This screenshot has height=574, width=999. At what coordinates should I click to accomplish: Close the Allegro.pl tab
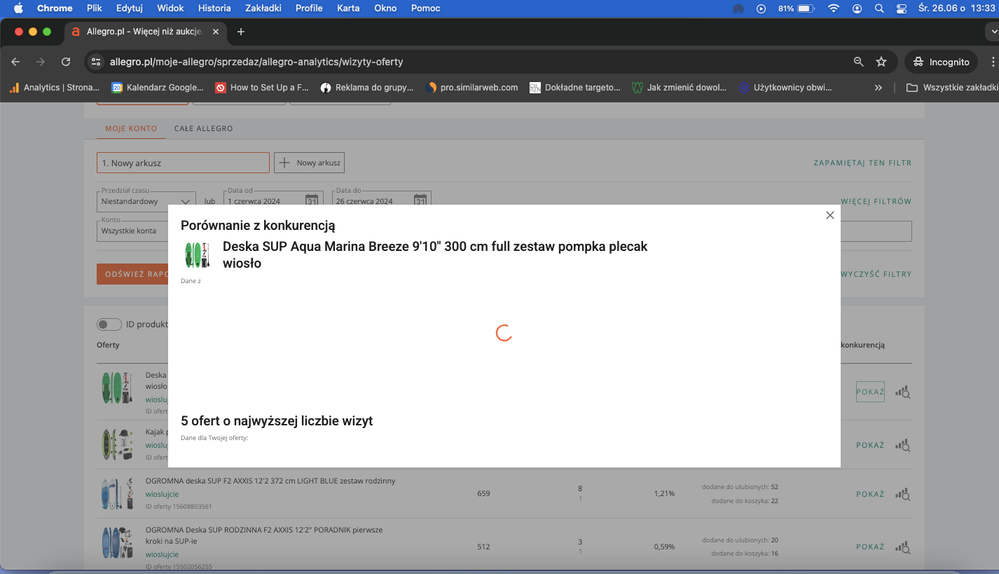[215, 32]
